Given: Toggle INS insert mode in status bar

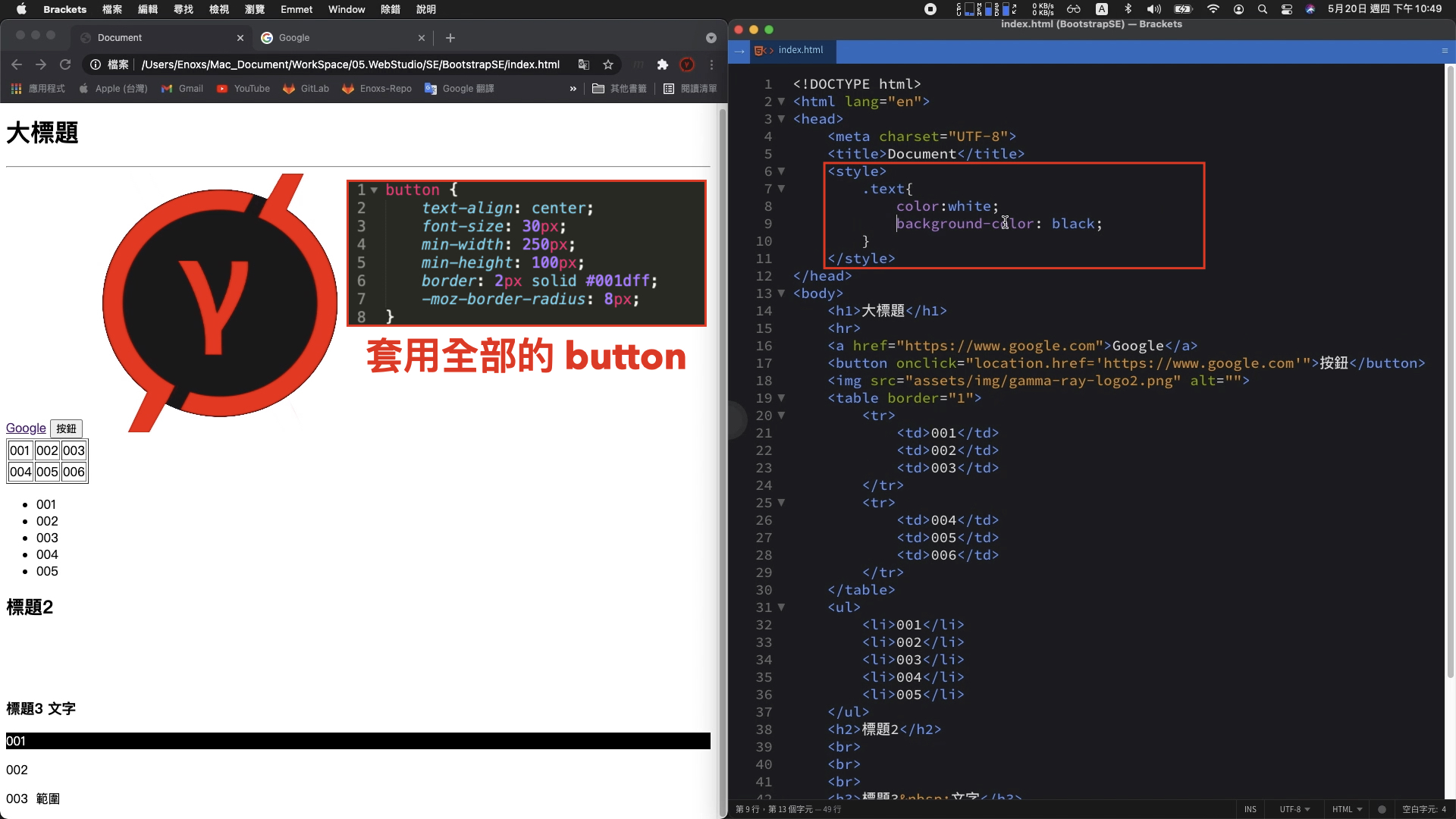Looking at the screenshot, I should 1250,809.
